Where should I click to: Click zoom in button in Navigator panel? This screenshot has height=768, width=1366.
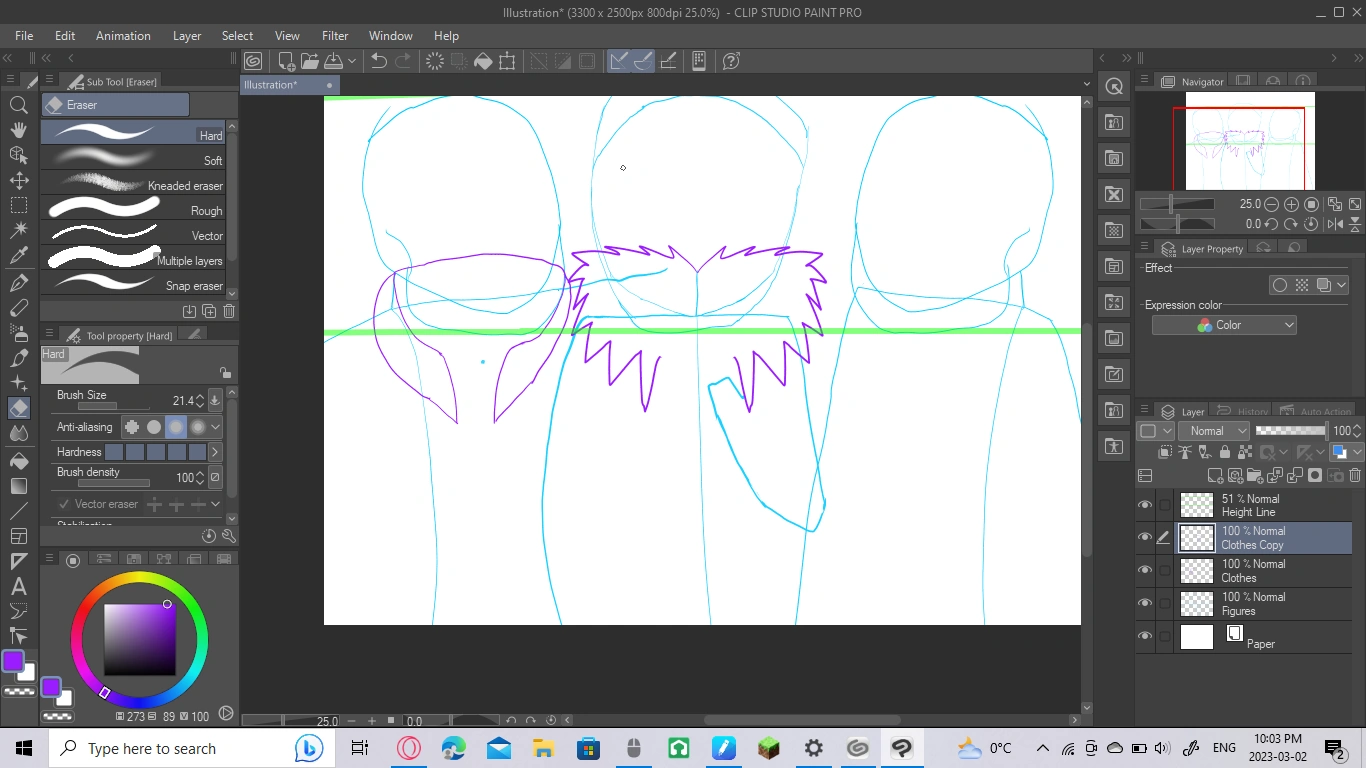tap(1290, 203)
